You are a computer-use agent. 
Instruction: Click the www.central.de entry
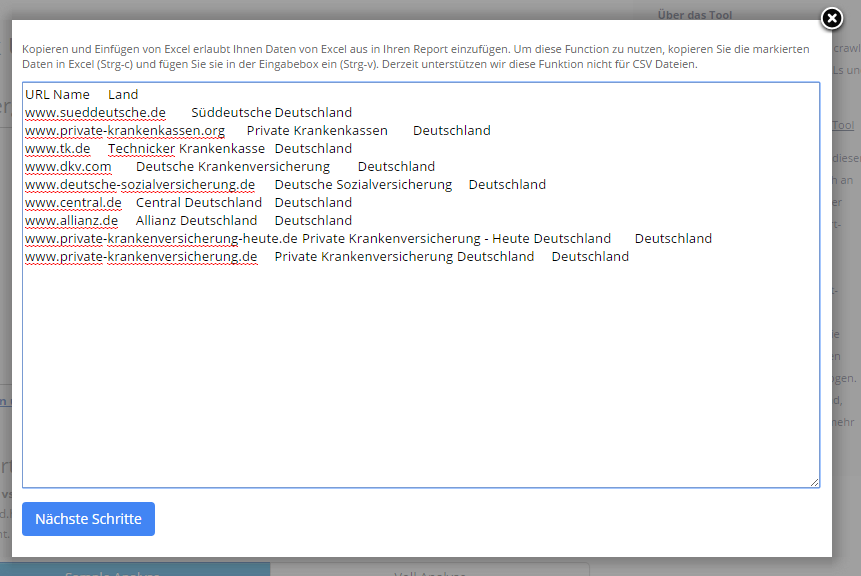click(73, 203)
